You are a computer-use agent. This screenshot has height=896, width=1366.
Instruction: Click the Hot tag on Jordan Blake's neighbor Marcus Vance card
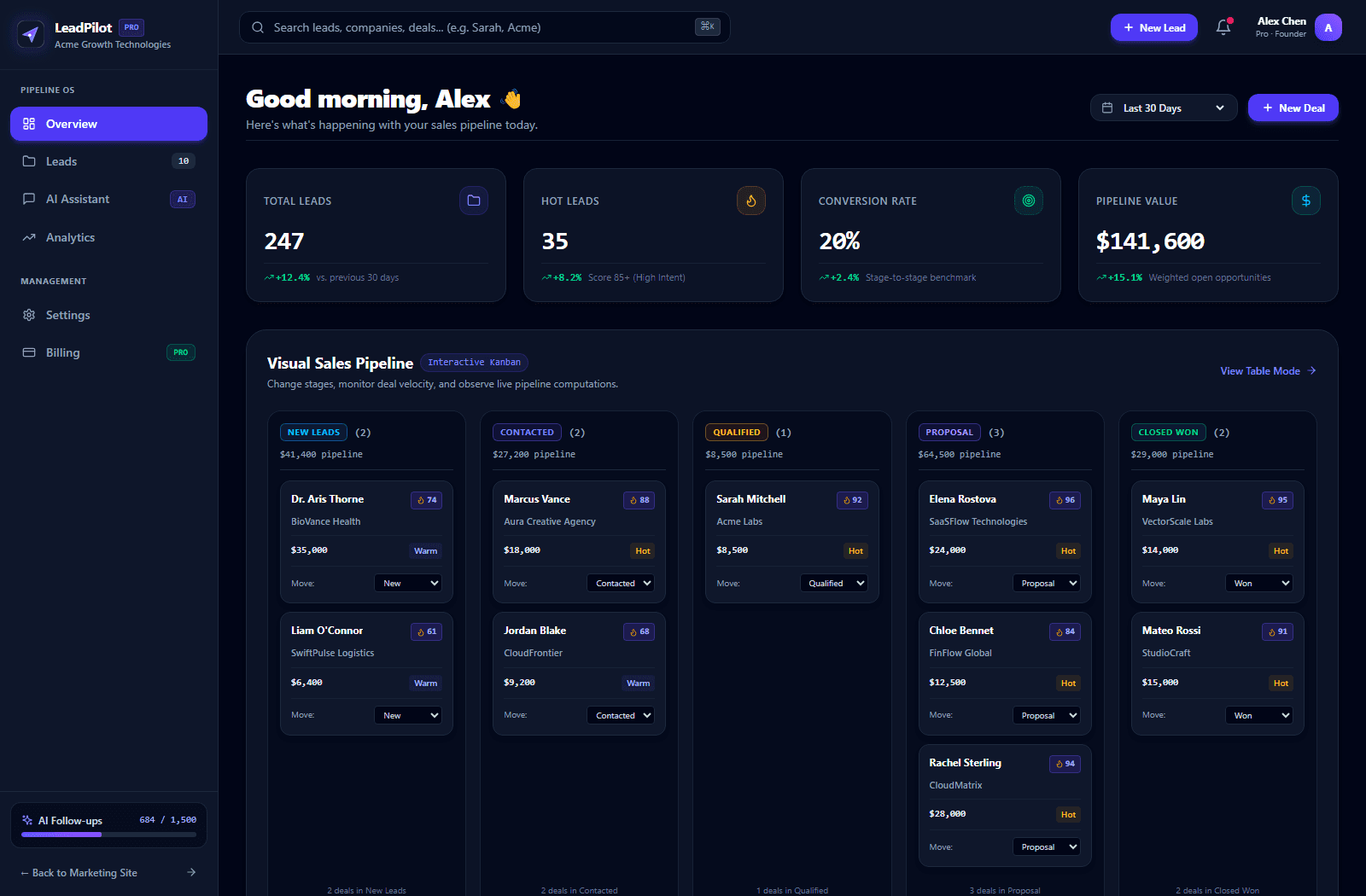(x=643, y=551)
